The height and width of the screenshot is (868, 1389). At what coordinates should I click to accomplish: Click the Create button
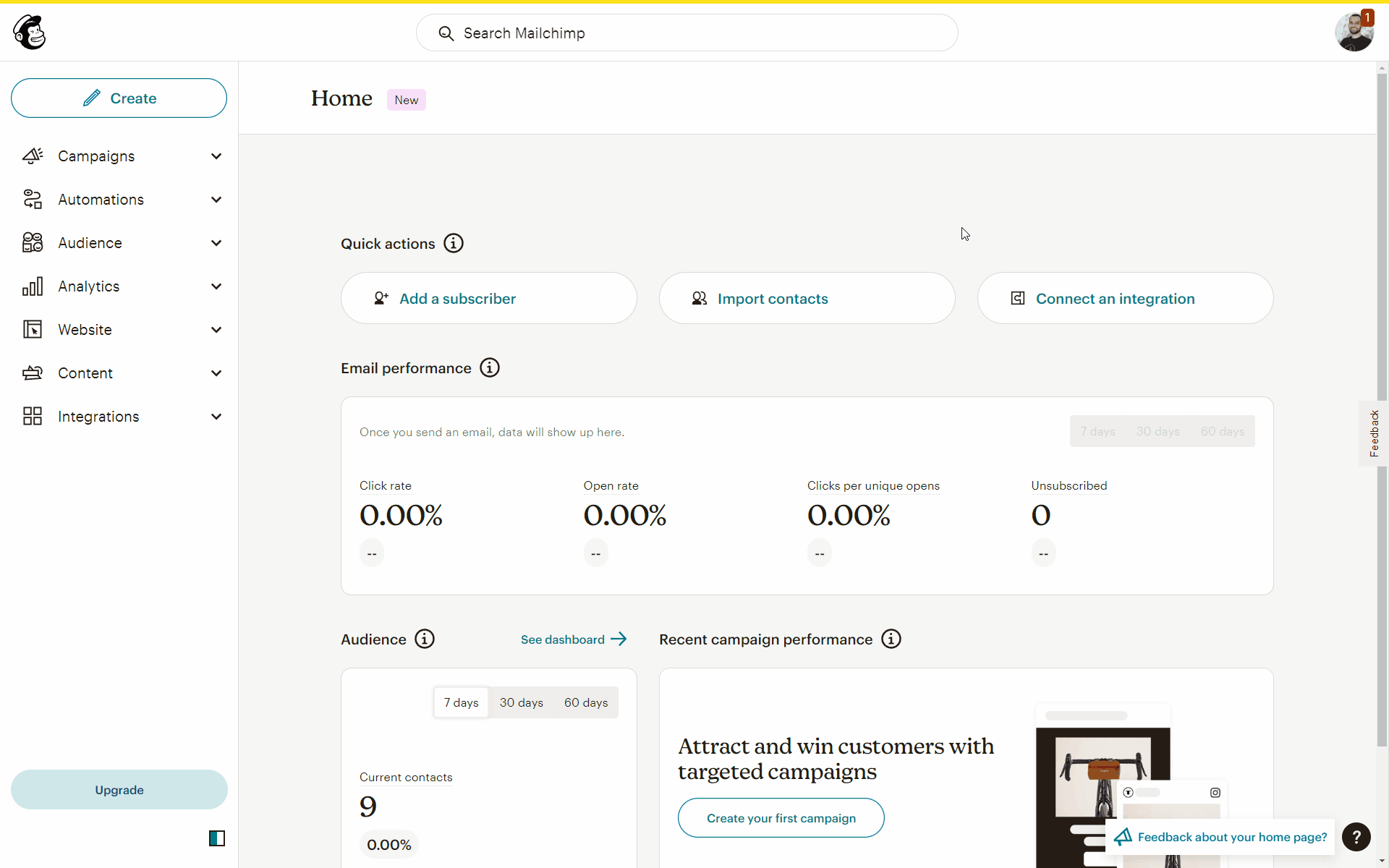pyautogui.click(x=119, y=98)
